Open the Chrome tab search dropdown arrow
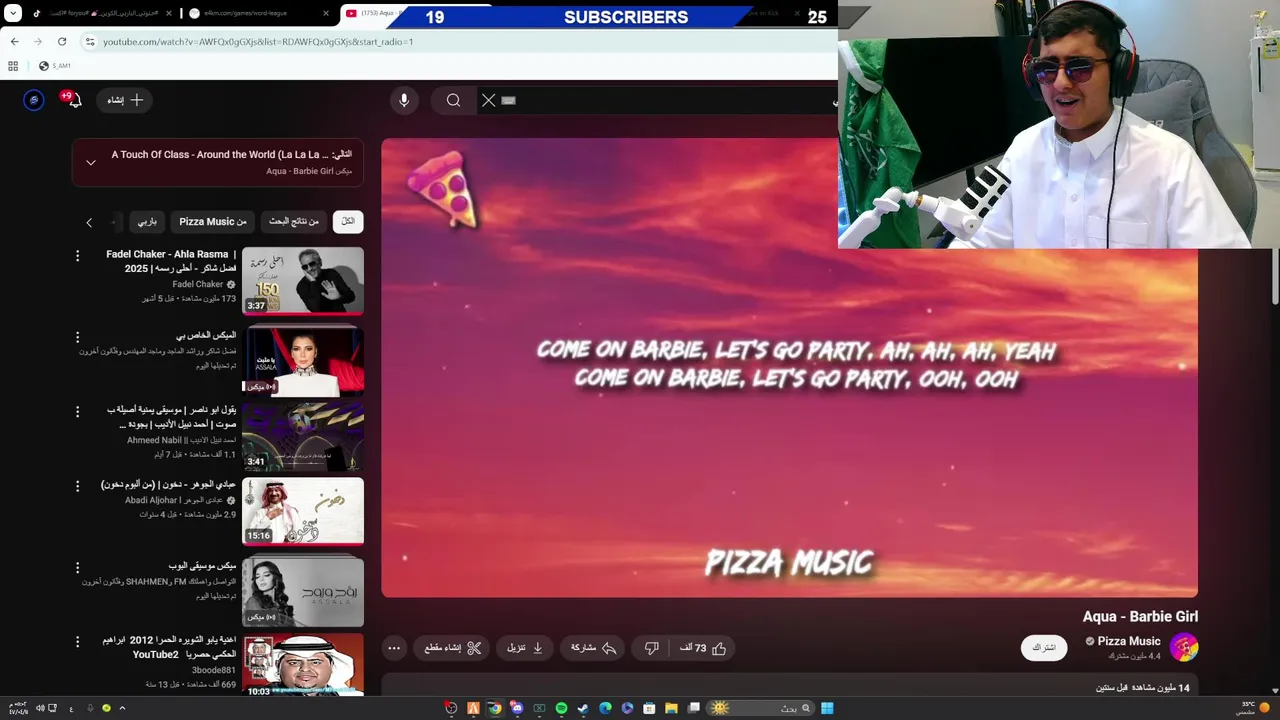Image resolution: width=1280 pixels, height=720 pixels. (13, 13)
